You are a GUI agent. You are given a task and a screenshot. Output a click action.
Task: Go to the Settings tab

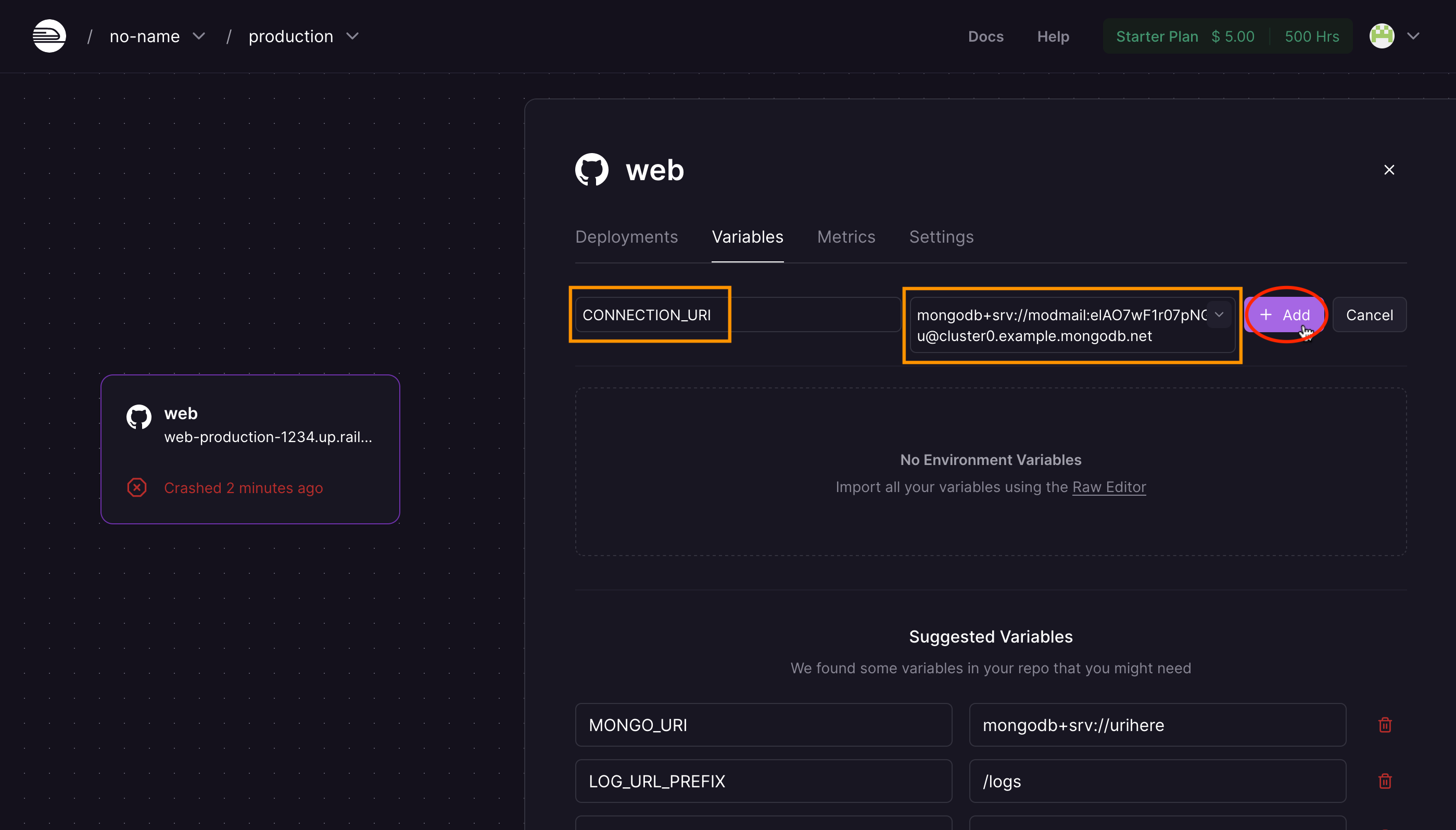point(941,236)
